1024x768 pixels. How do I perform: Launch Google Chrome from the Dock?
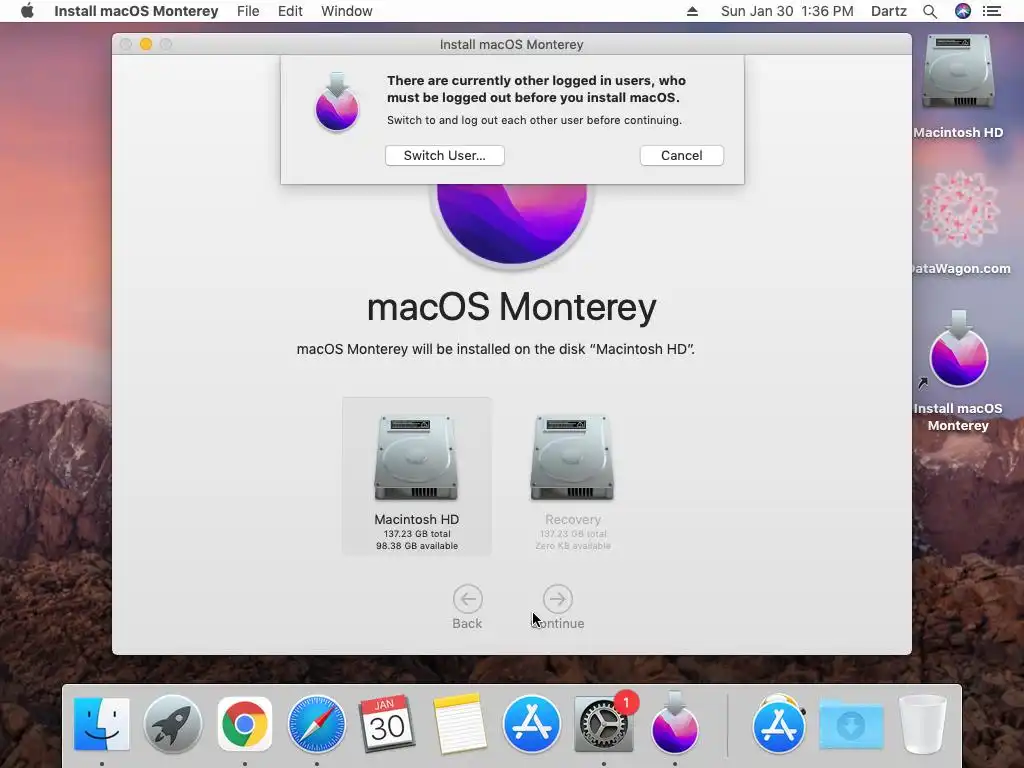pos(245,724)
